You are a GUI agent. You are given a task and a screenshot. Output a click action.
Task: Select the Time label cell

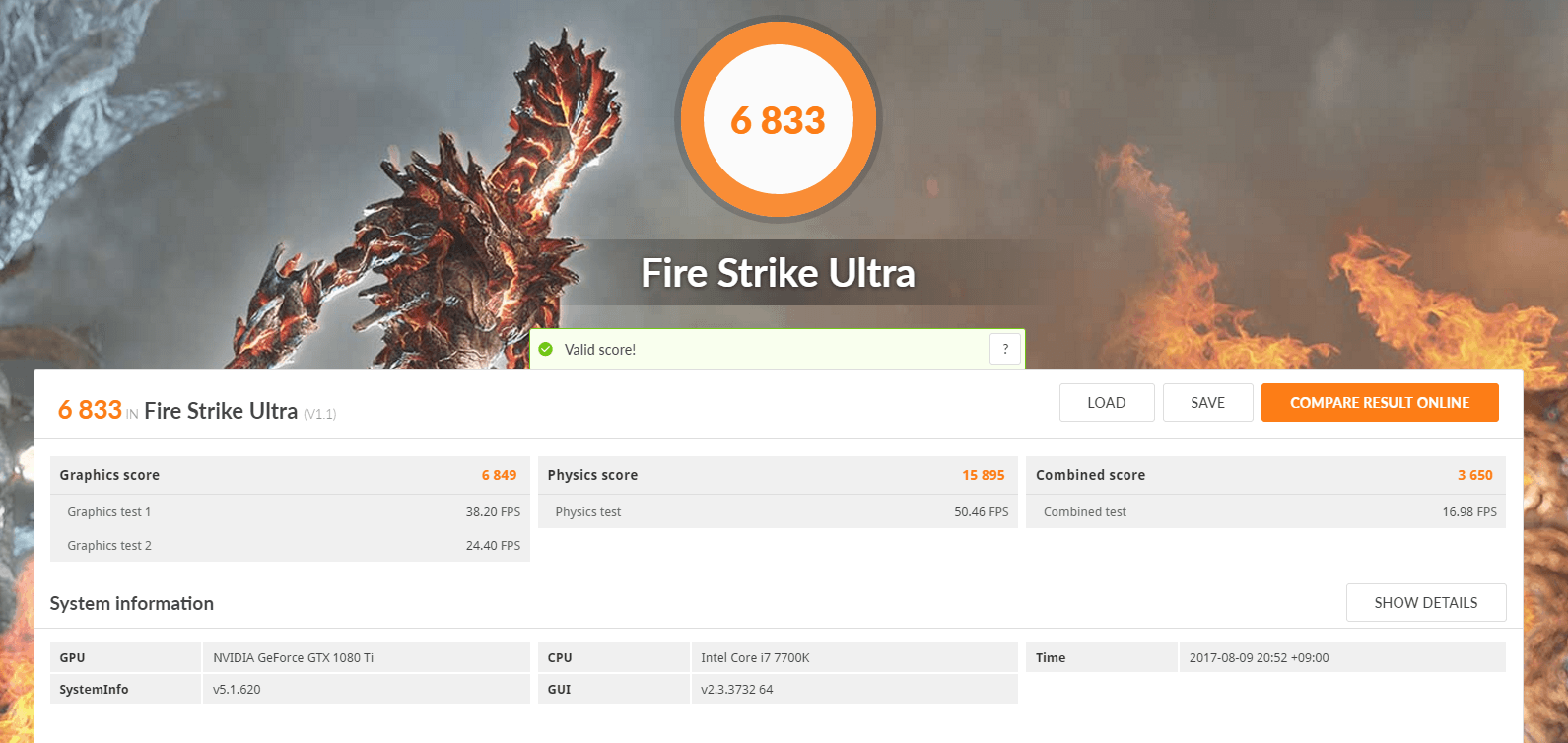(x=1102, y=657)
